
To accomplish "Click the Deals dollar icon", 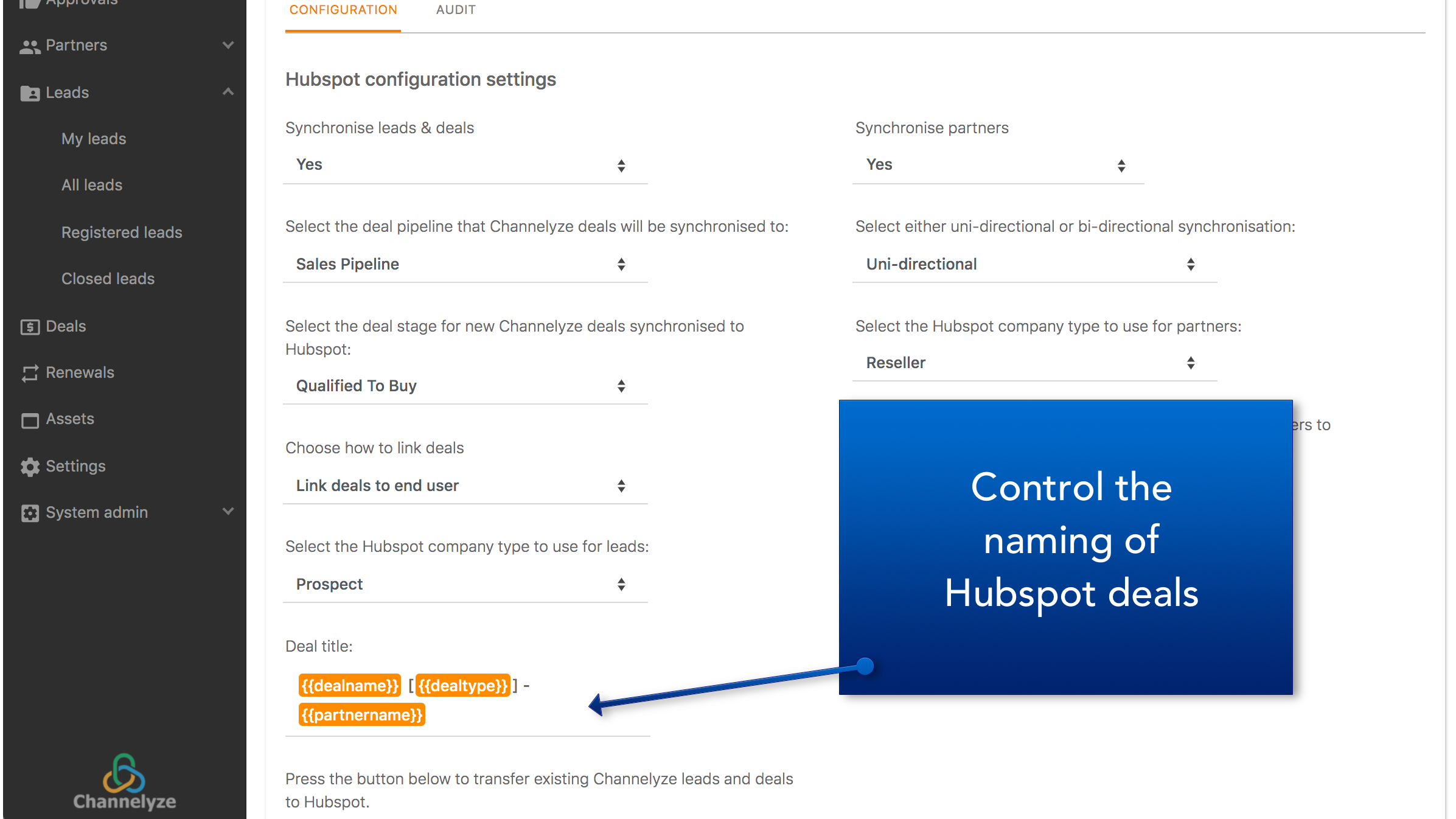I will 30,327.
